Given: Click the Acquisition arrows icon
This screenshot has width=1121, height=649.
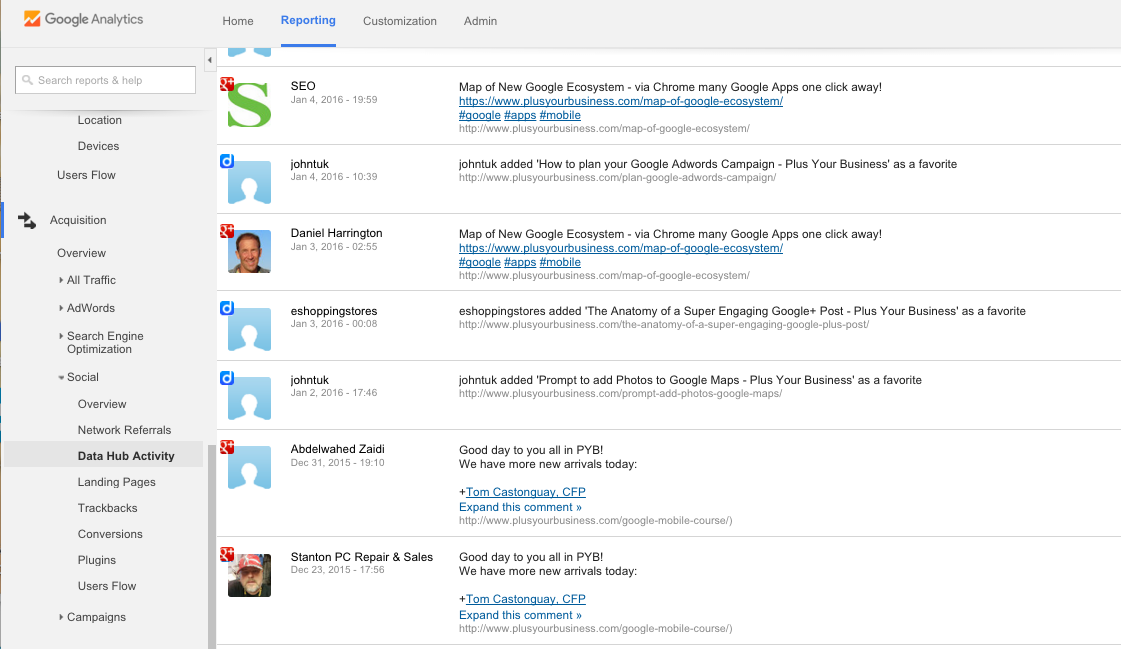Looking at the screenshot, I should (26, 221).
